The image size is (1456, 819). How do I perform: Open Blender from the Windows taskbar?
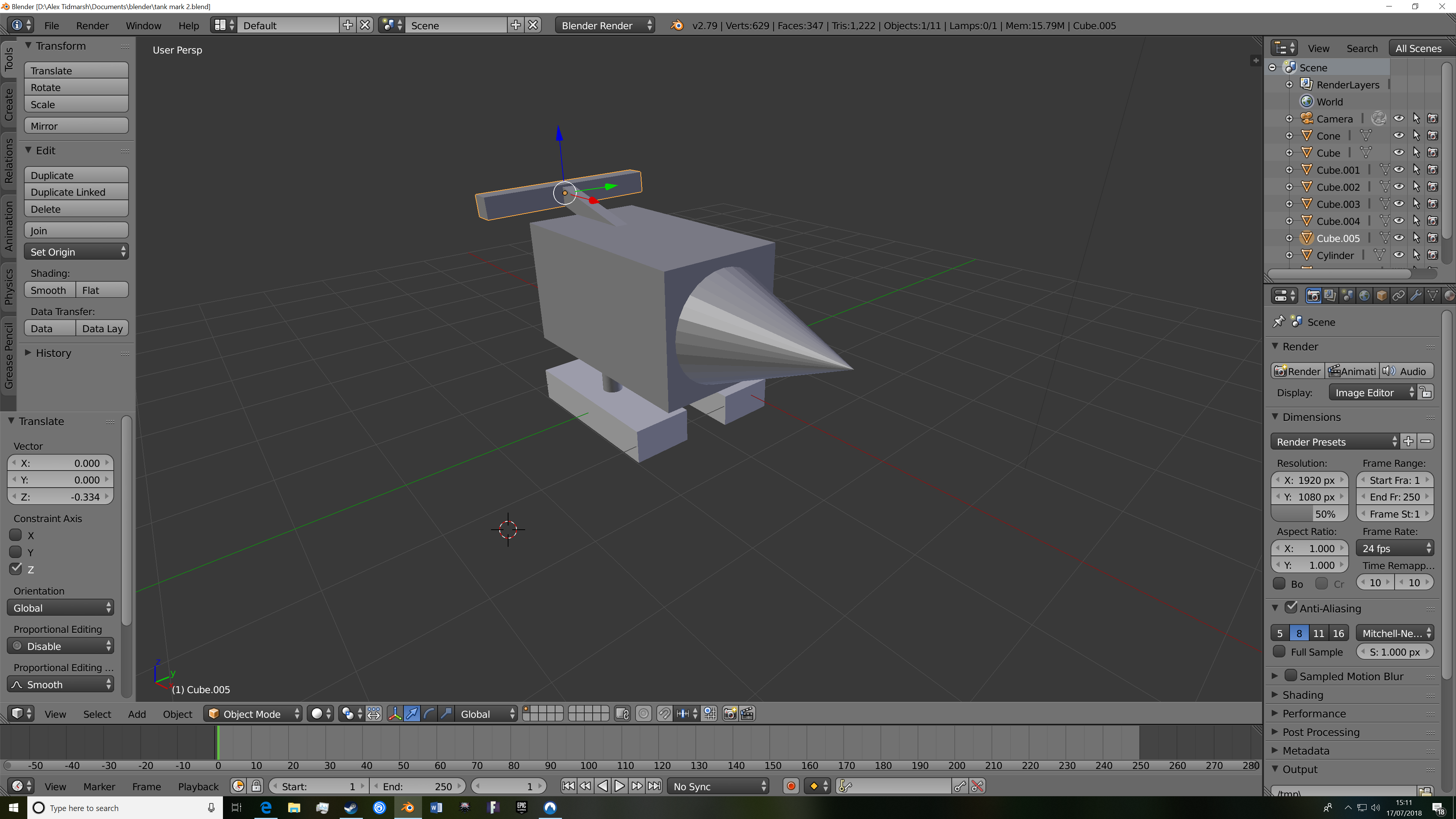[408, 808]
